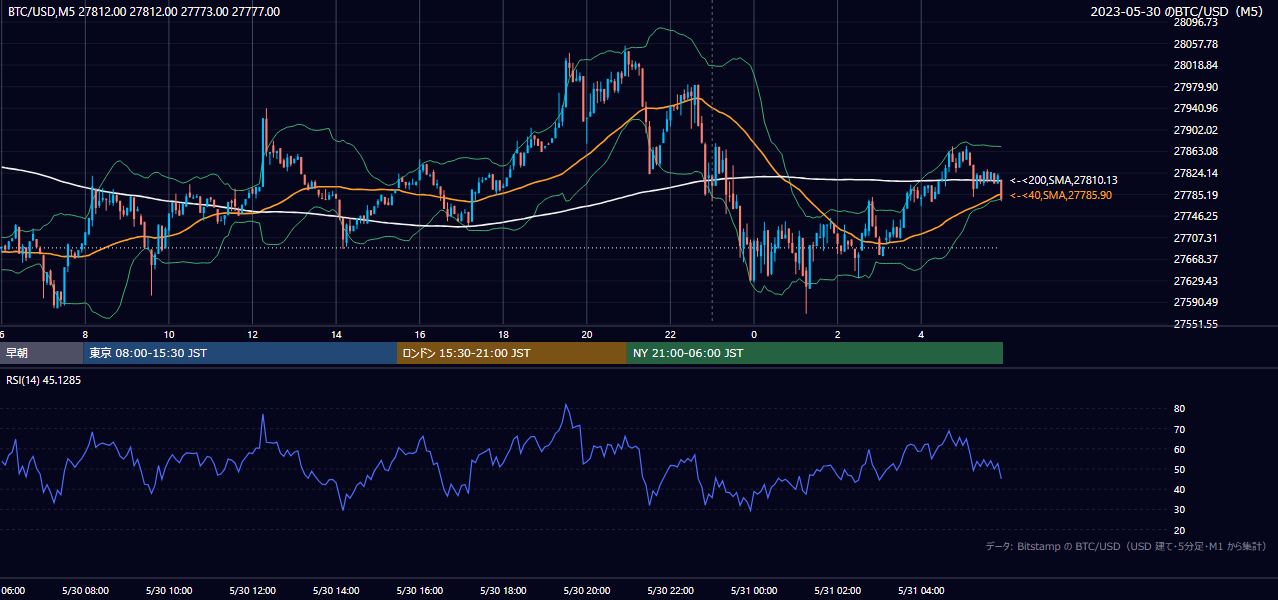Select the ロンドン 15:30-21:00 JST session bar
The height and width of the screenshot is (600, 1278).
tap(512, 353)
